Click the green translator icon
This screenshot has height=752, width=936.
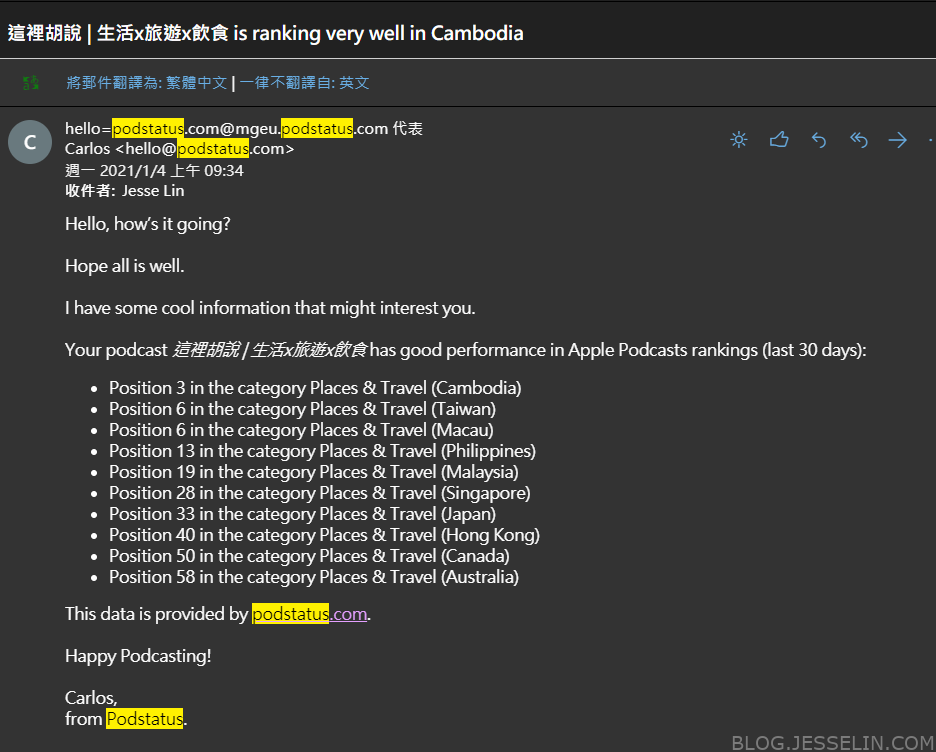click(30, 82)
